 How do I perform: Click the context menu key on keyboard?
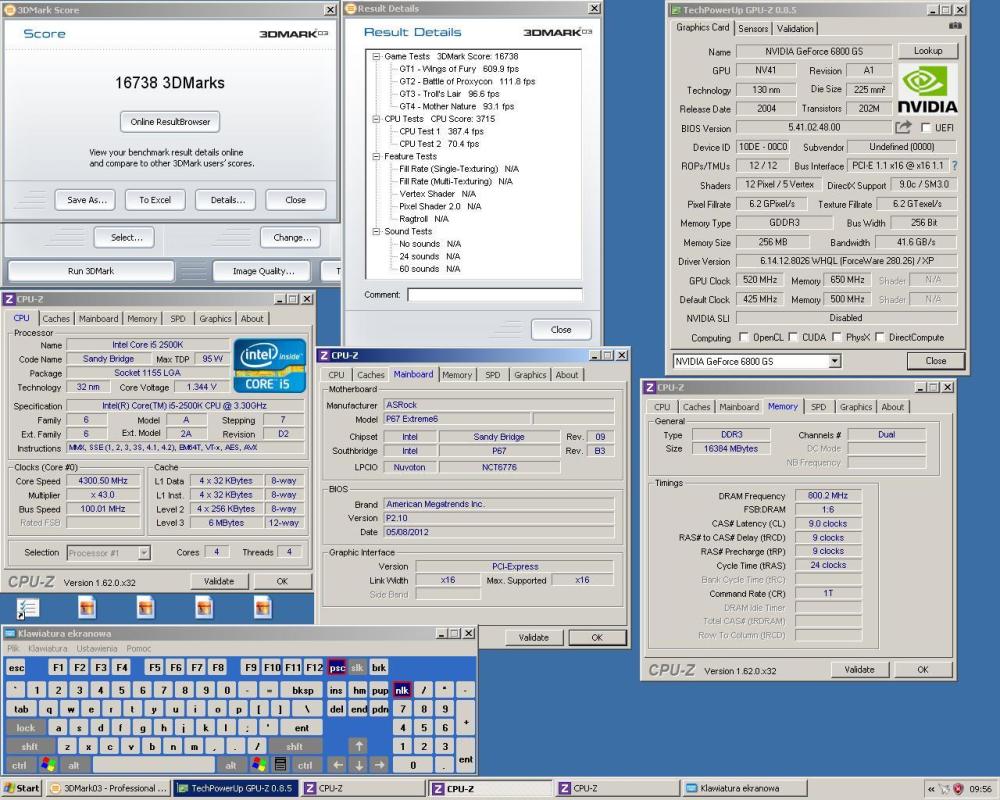279,764
